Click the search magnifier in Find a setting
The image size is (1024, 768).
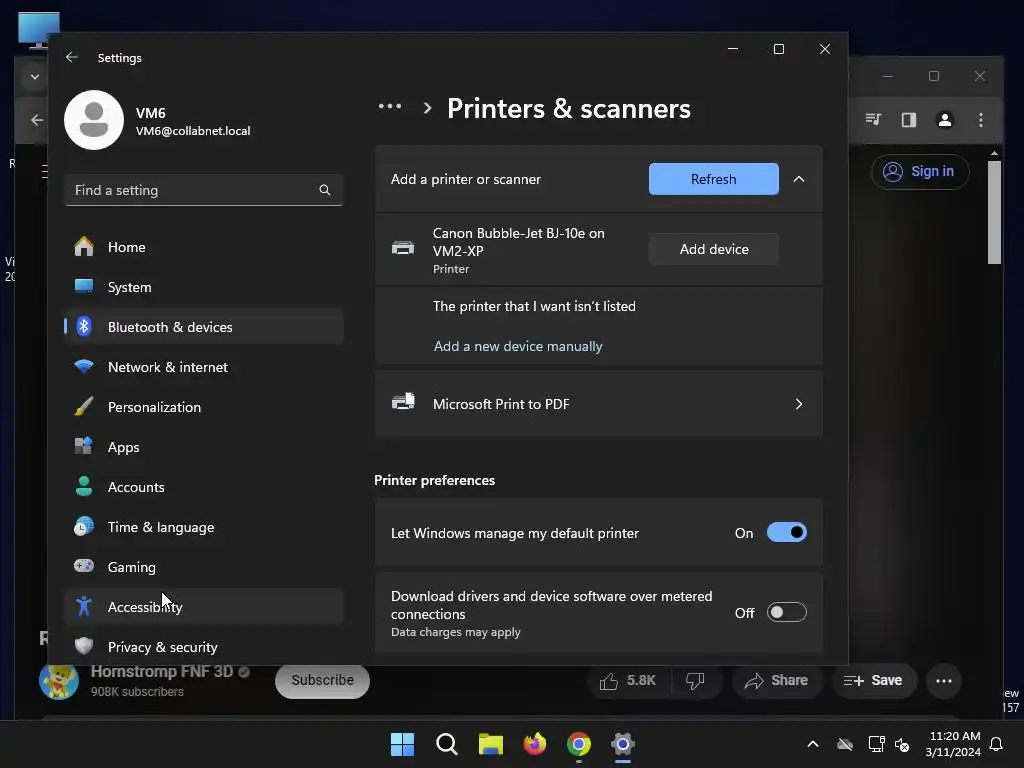click(325, 190)
